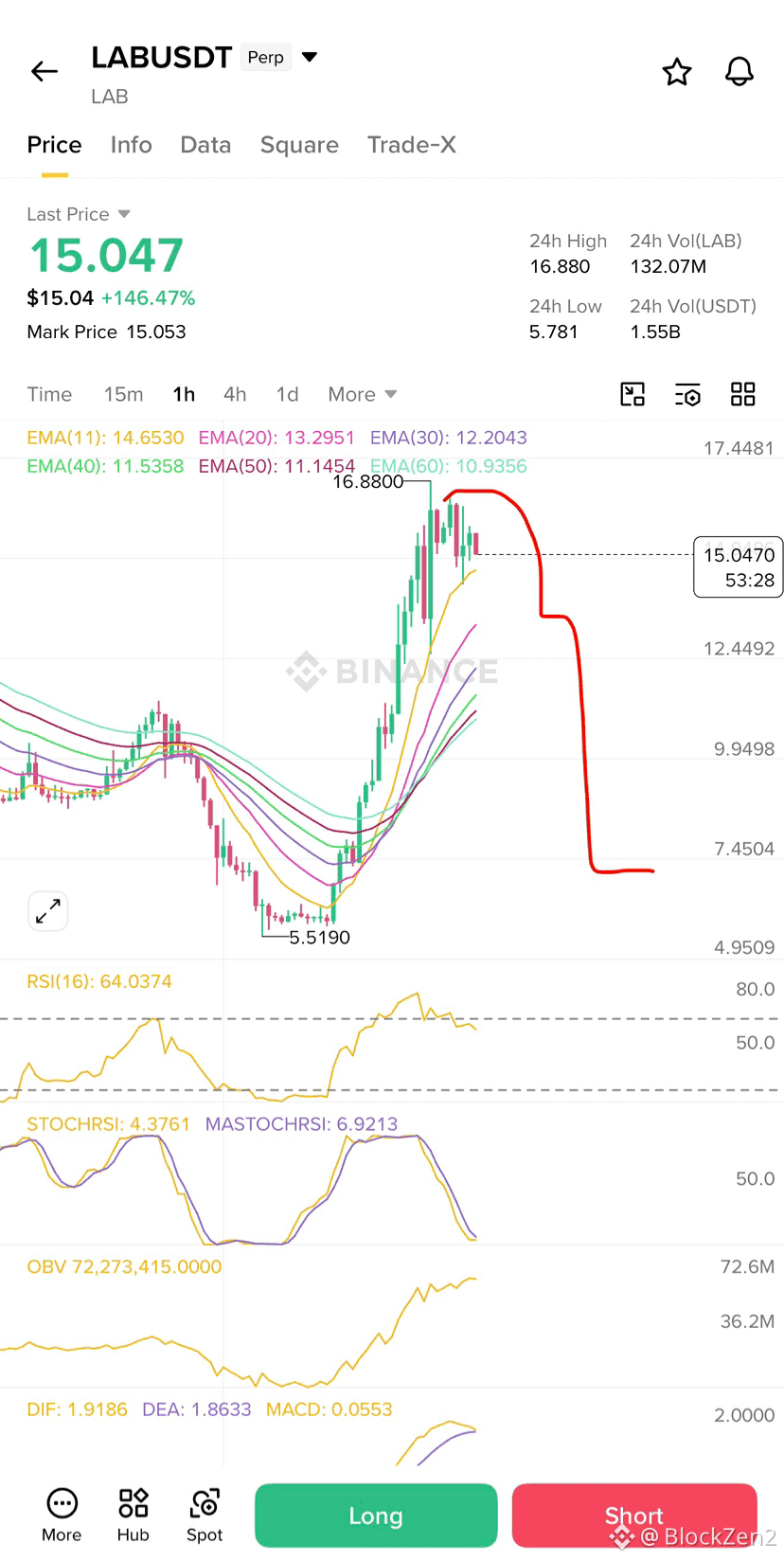Tap the DEA: 1.8633 label

click(197, 1409)
